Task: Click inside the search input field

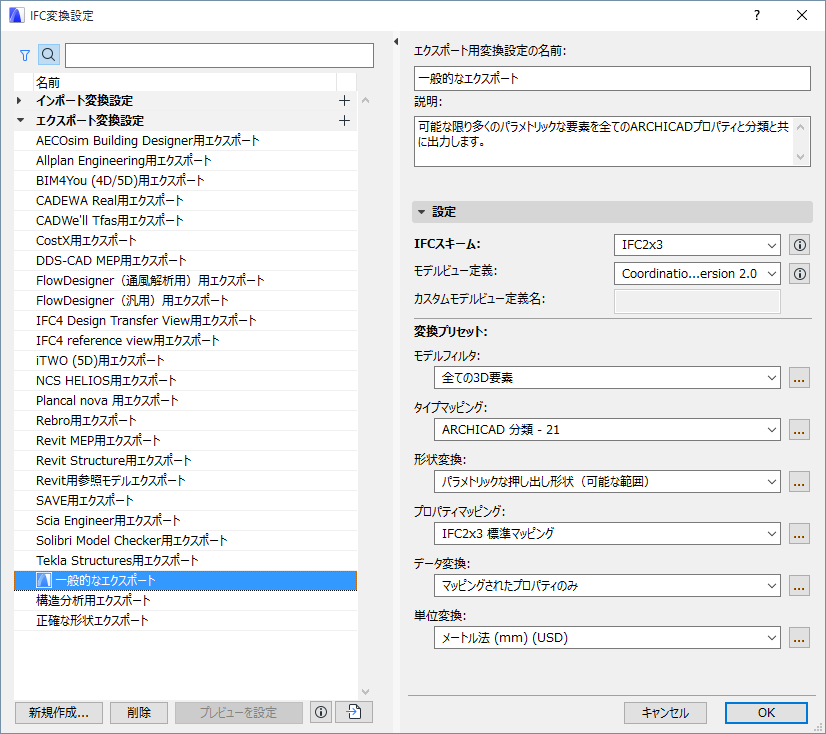Action: (218, 54)
